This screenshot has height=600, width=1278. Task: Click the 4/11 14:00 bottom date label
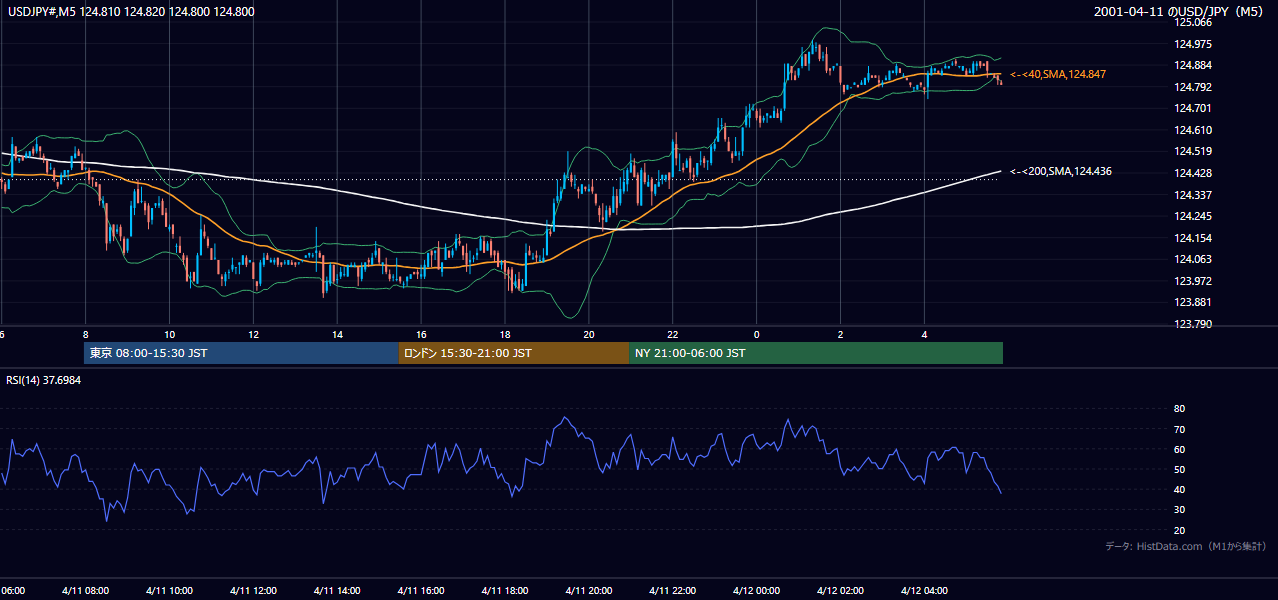tap(338, 590)
